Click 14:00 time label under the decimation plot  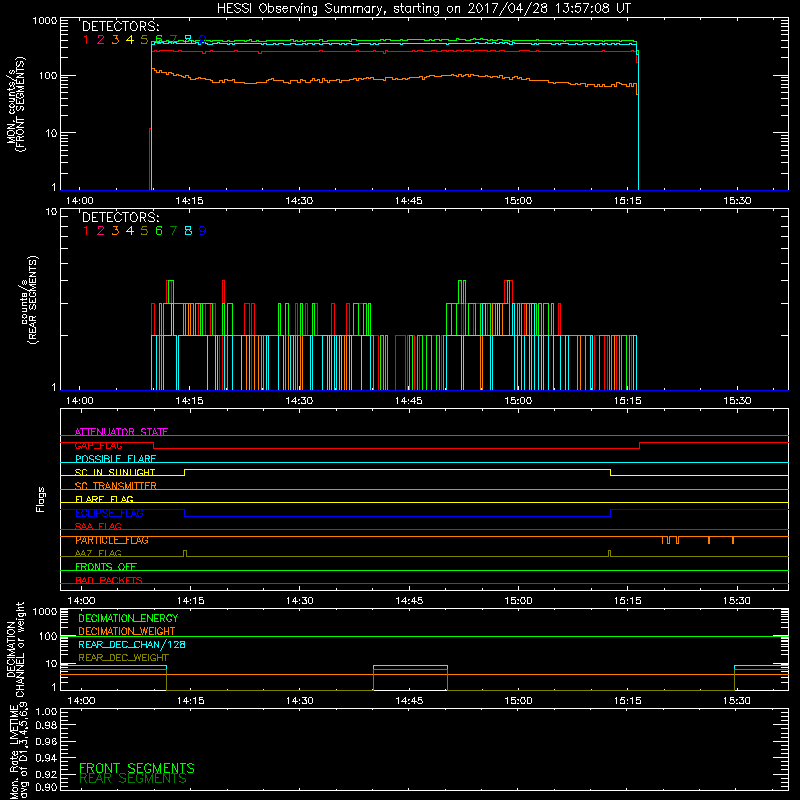[81, 701]
